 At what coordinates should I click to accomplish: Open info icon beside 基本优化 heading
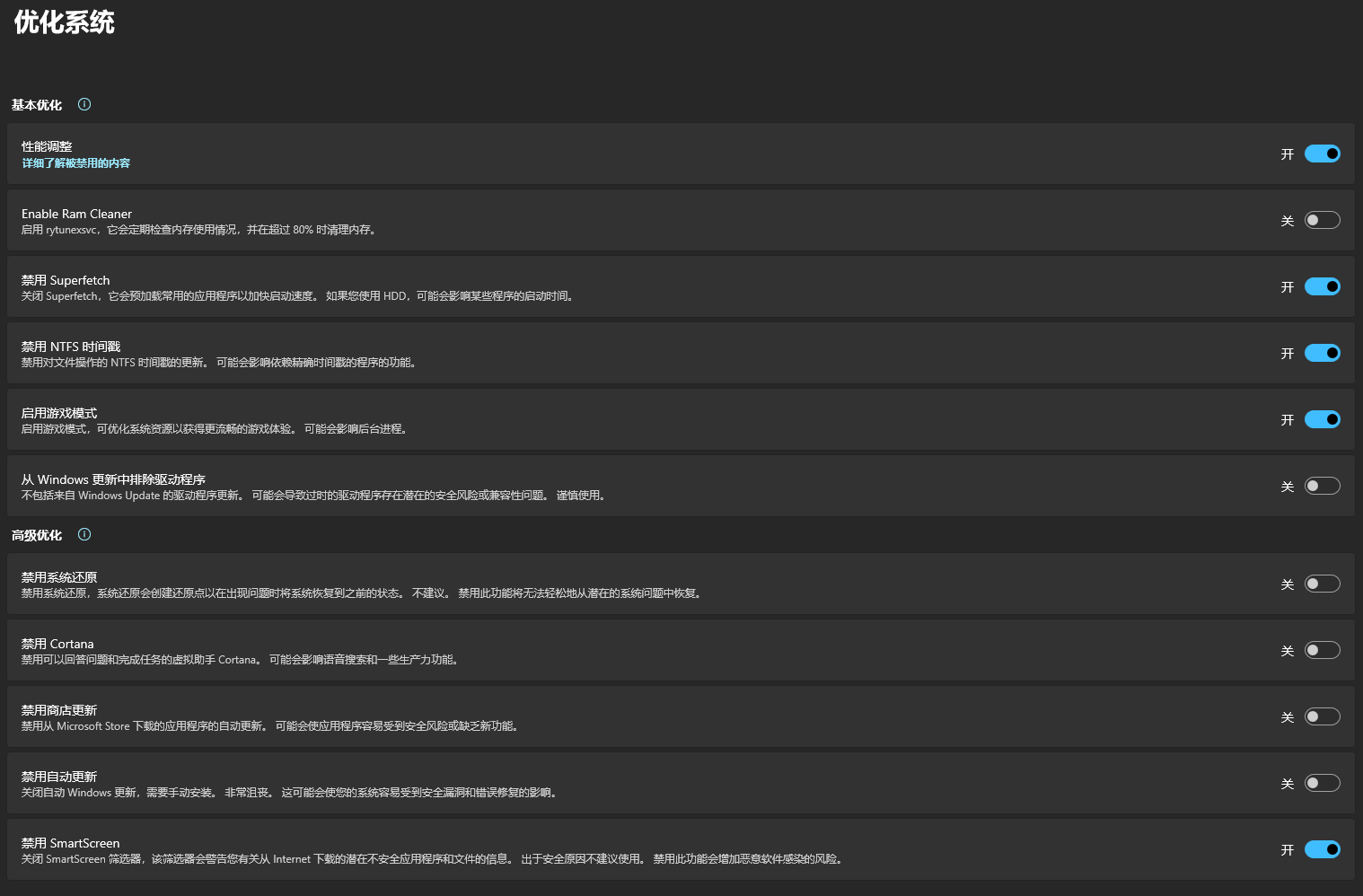(x=84, y=104)
